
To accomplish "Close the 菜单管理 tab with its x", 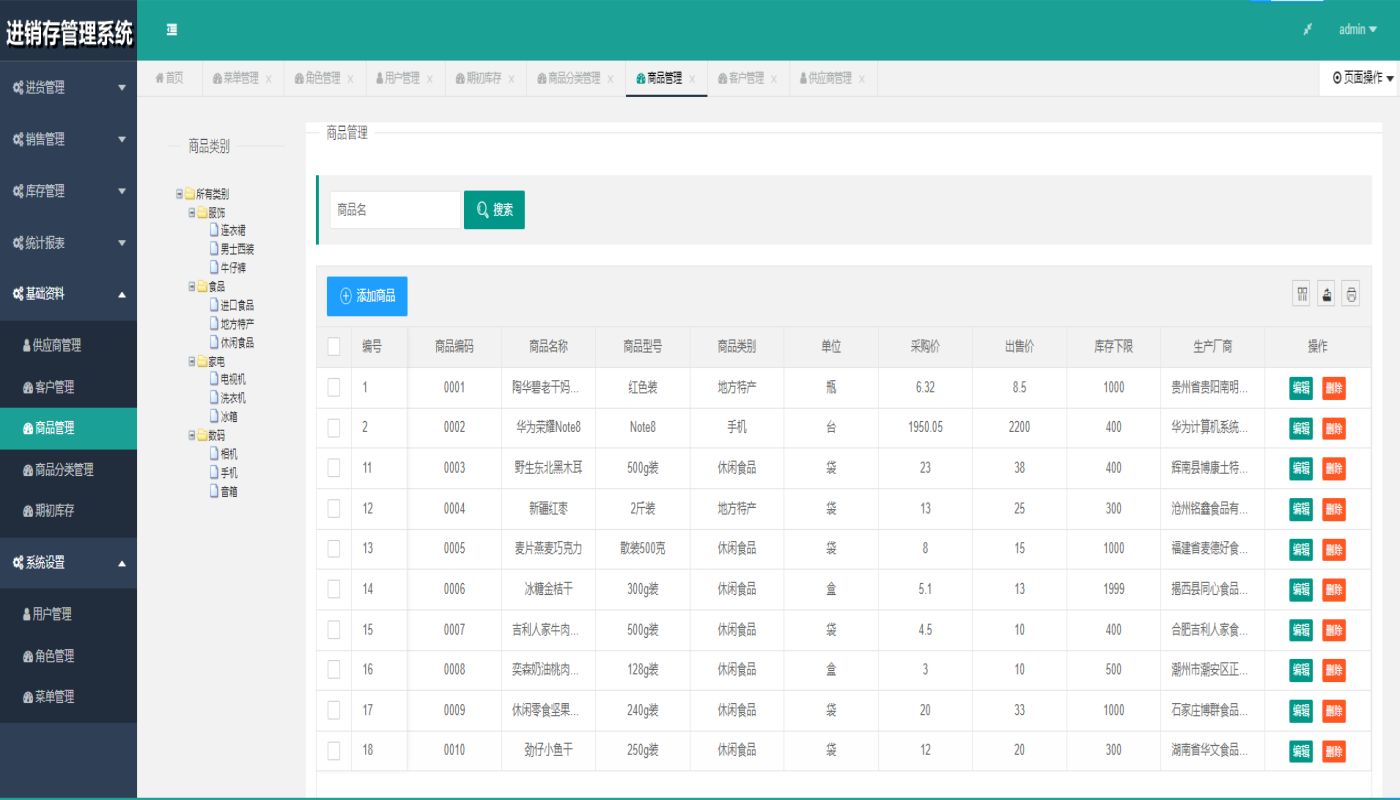I will [268, 78].
